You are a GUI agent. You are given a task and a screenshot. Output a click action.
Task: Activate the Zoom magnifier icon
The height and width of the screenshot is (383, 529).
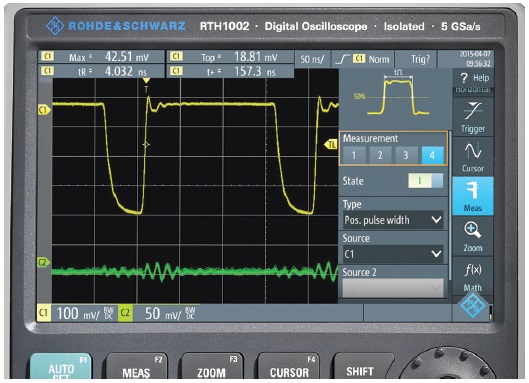(x=473, y=236)
